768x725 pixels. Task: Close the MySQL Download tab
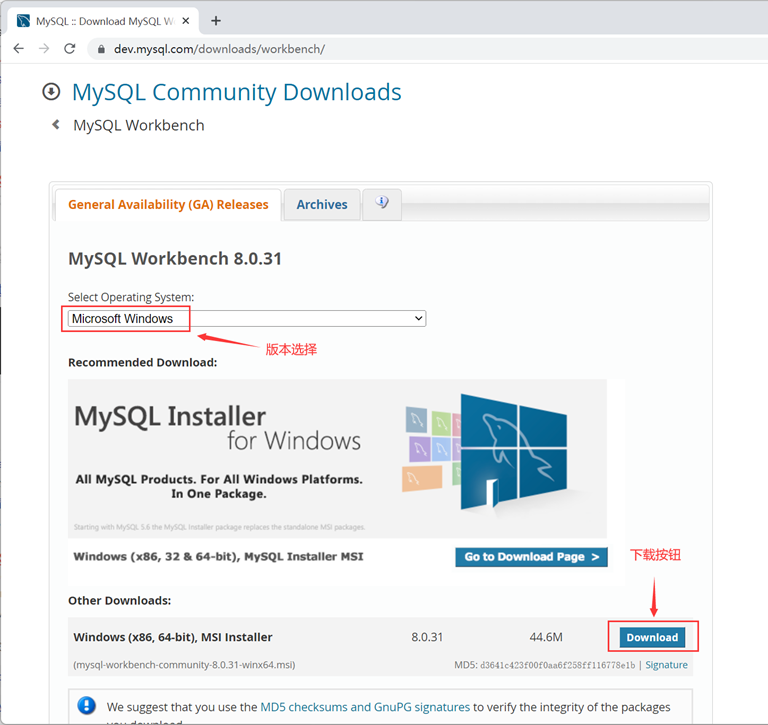coord(186,21)
